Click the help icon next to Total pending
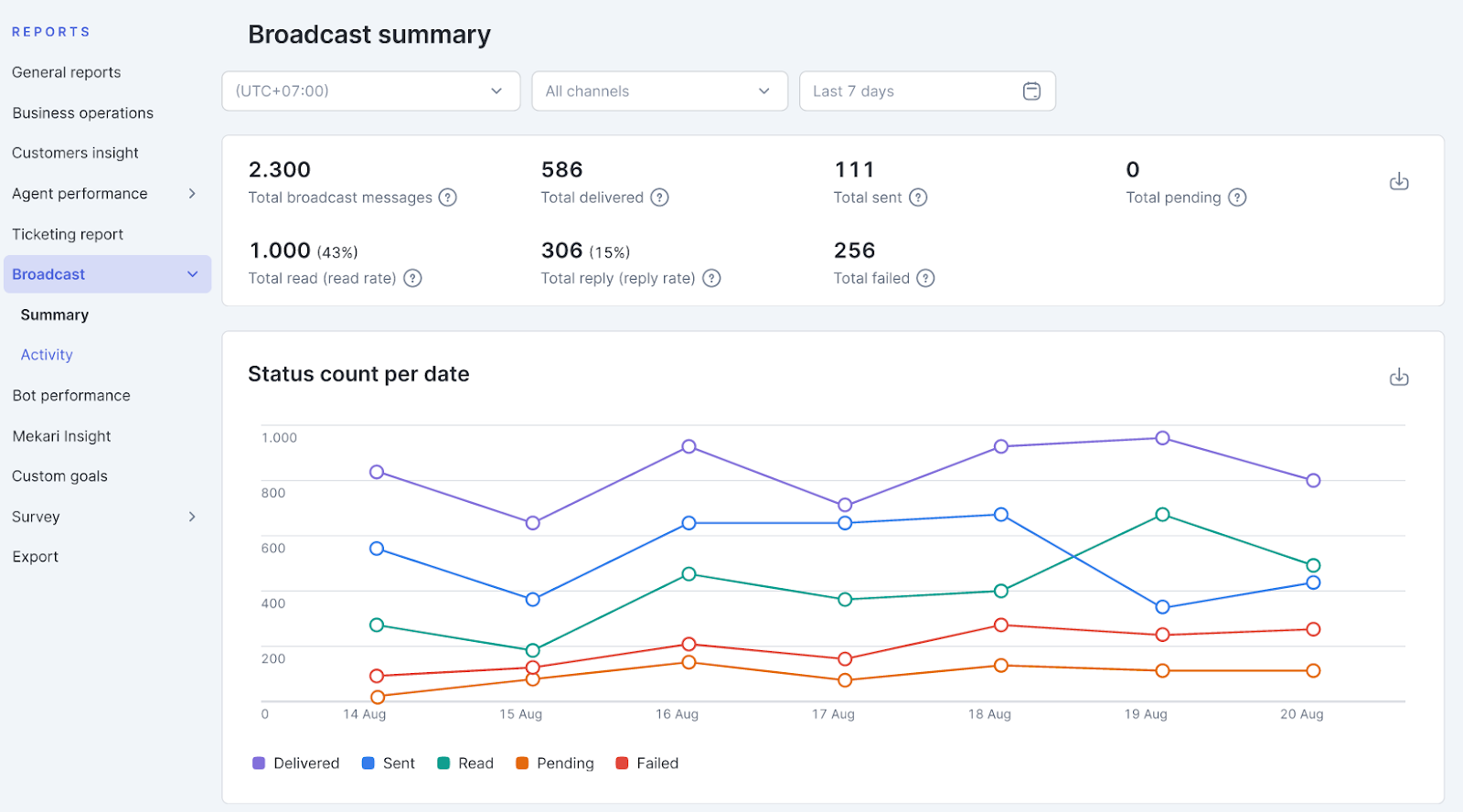 [1237, 198]
